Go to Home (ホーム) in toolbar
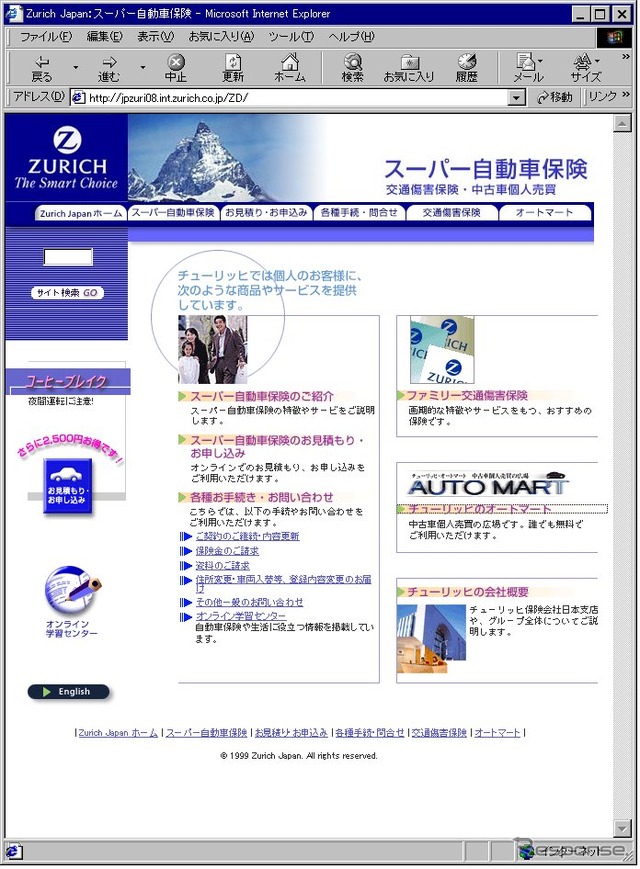The height and width of the screenshot is (869, 640). point(290,68)
